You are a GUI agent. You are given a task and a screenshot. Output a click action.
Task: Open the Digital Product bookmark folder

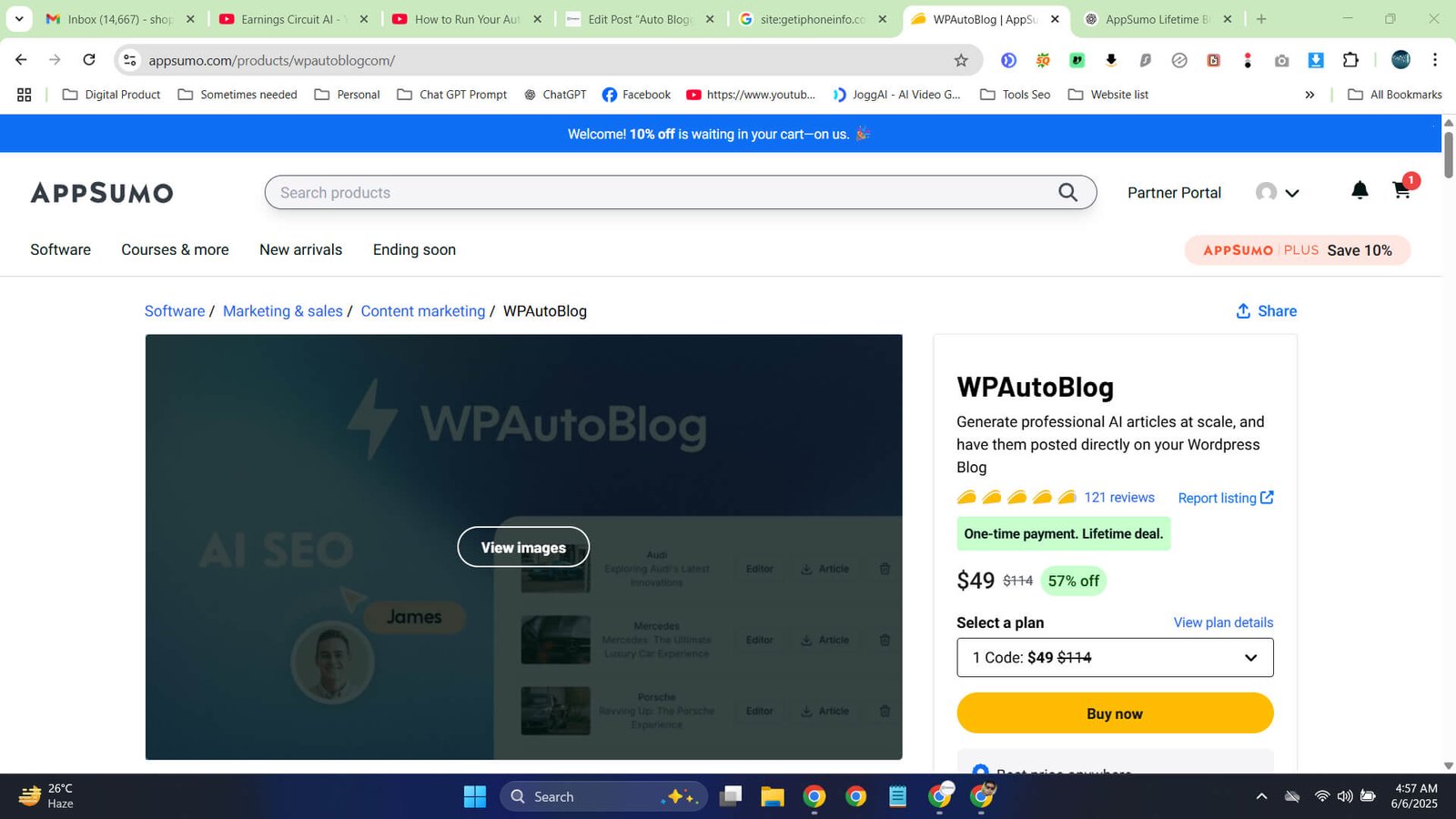coord(111,95)
